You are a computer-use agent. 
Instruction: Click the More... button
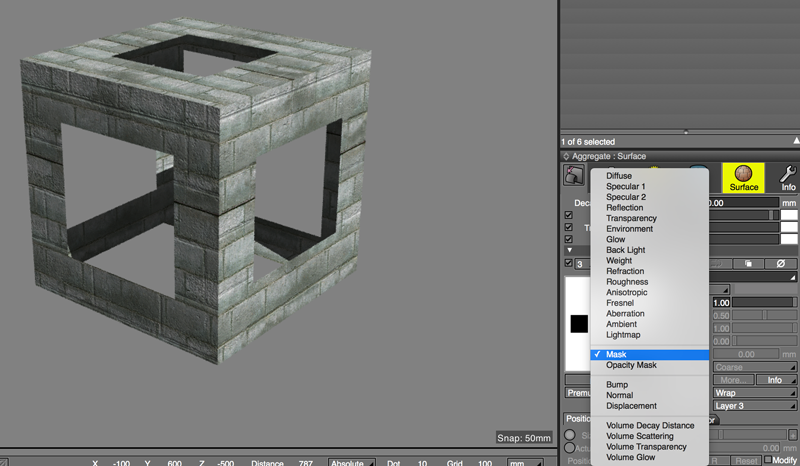pos(733,380)
